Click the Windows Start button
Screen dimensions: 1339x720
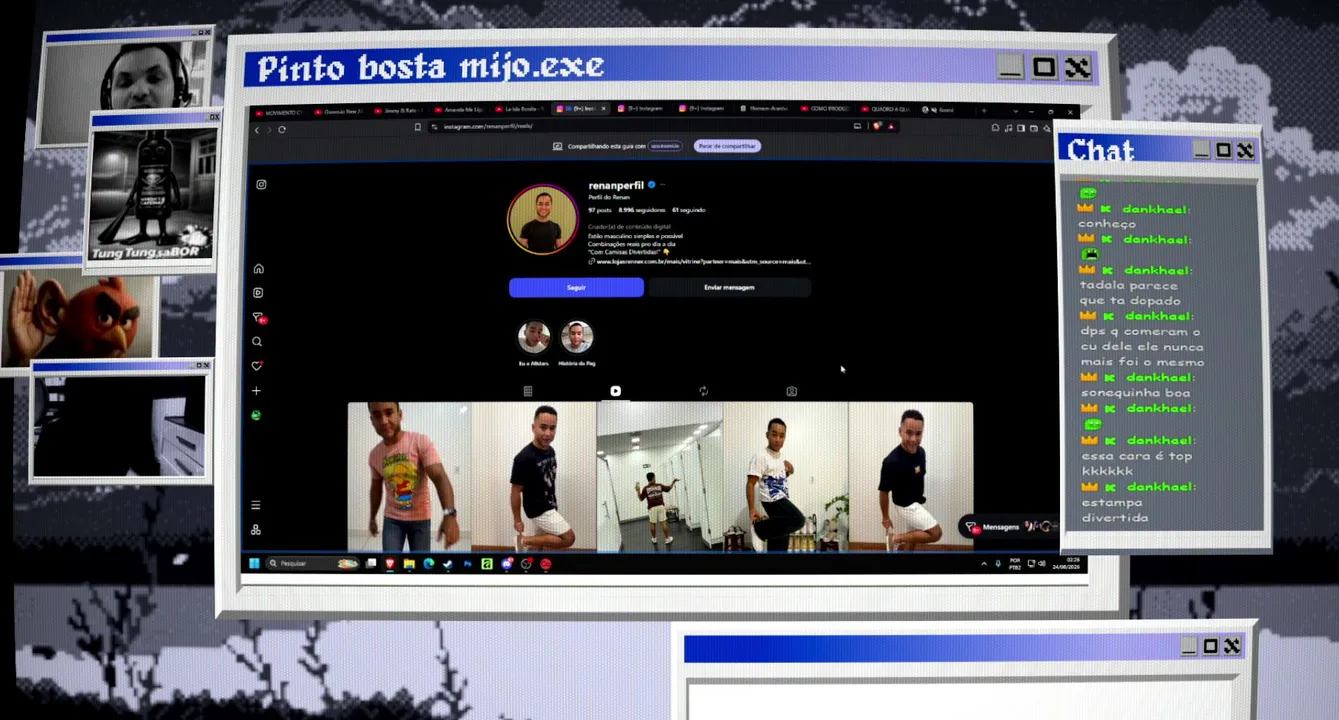pyautogui.click(x=254, y=564)
